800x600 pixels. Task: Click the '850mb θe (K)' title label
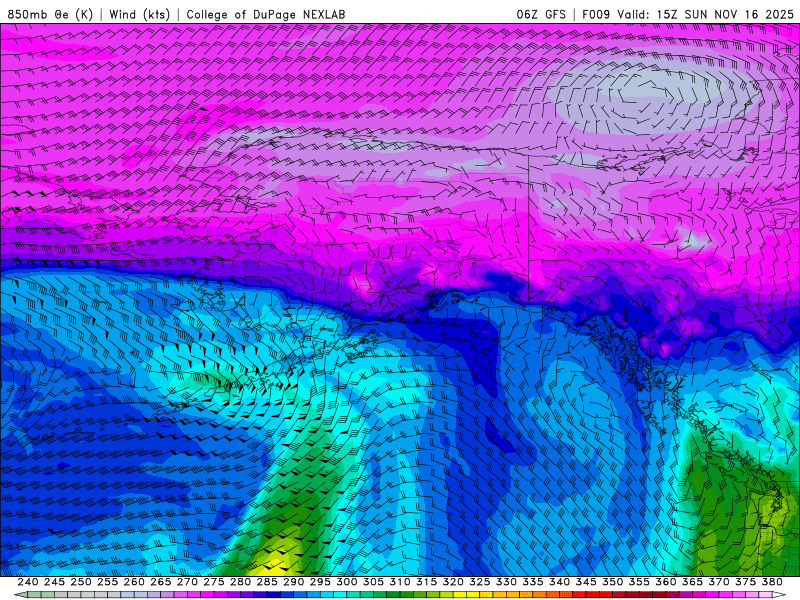click(x=50, y=14)
